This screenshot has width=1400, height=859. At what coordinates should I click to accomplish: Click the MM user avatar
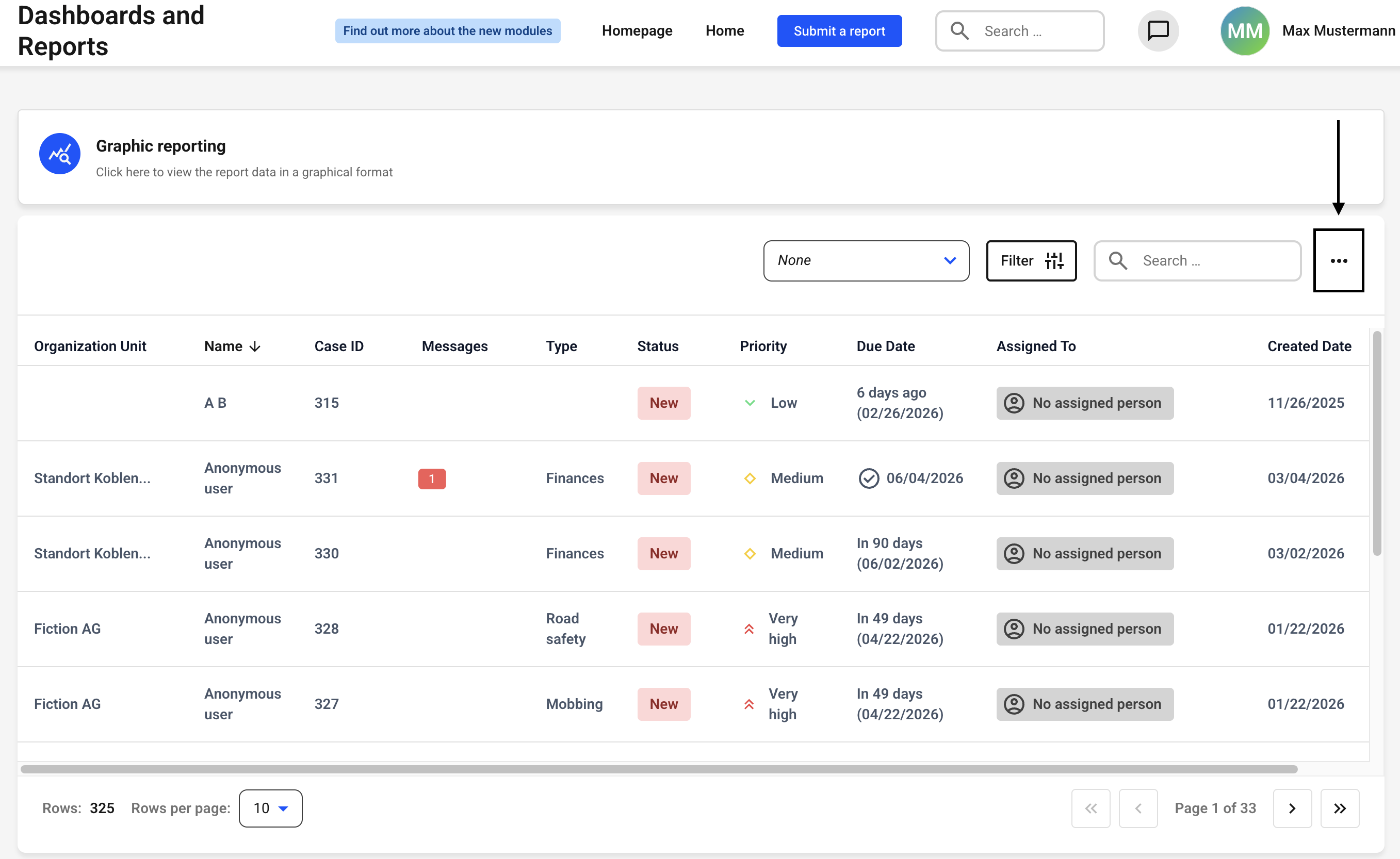pyautogui.click(x=1244, y=31)
